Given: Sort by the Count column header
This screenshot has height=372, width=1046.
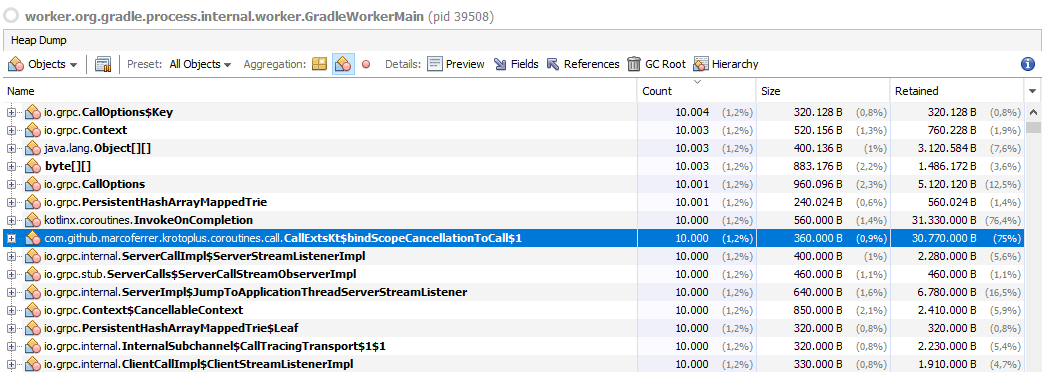Looking at the screenshot, I should coord(696,91).
